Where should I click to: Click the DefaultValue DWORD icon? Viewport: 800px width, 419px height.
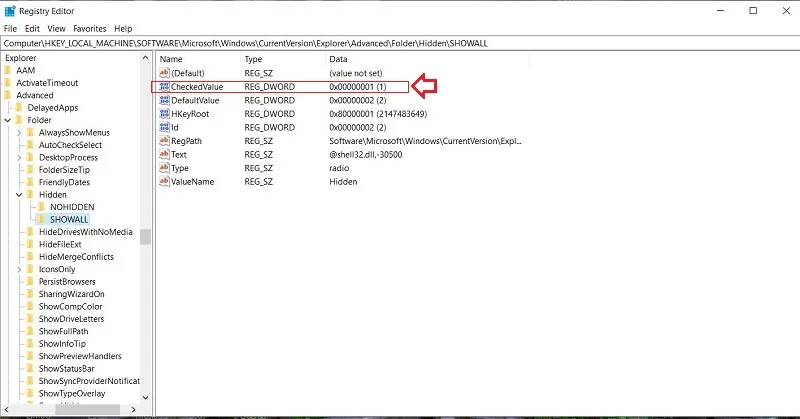pos(164,100)
